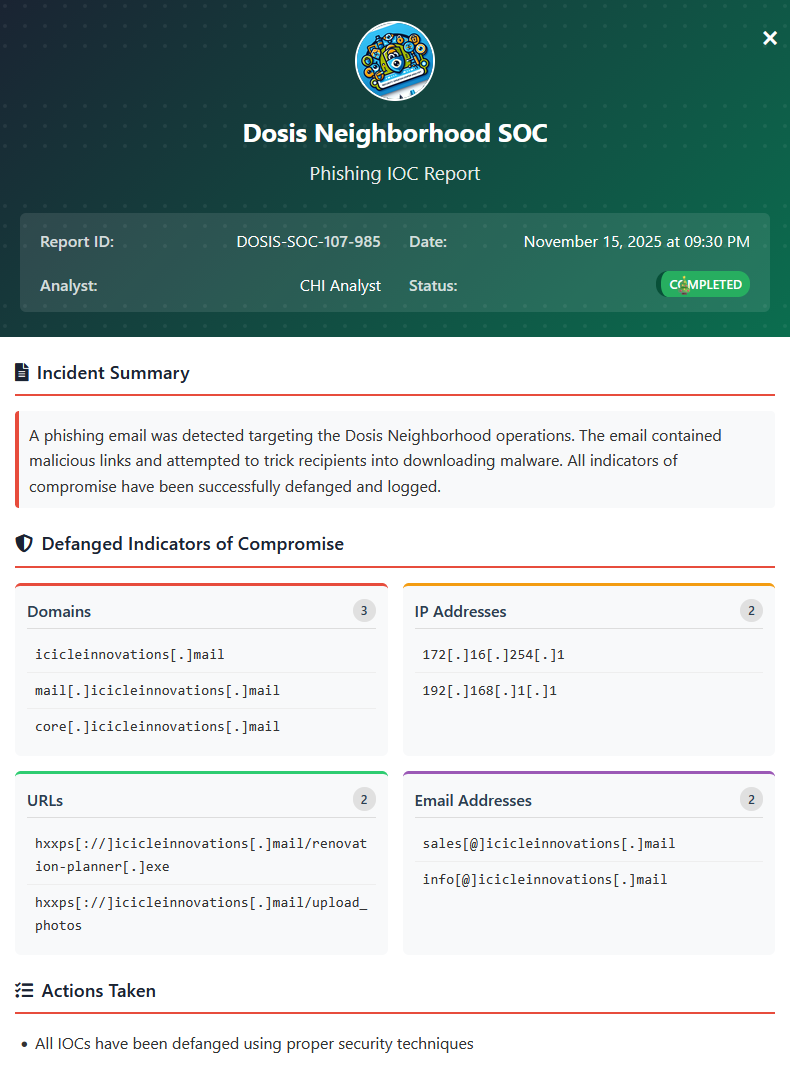Click the IP Addresses count badge
The width and height of the screenshot is (790, 1065).
(x=751, y=611)
